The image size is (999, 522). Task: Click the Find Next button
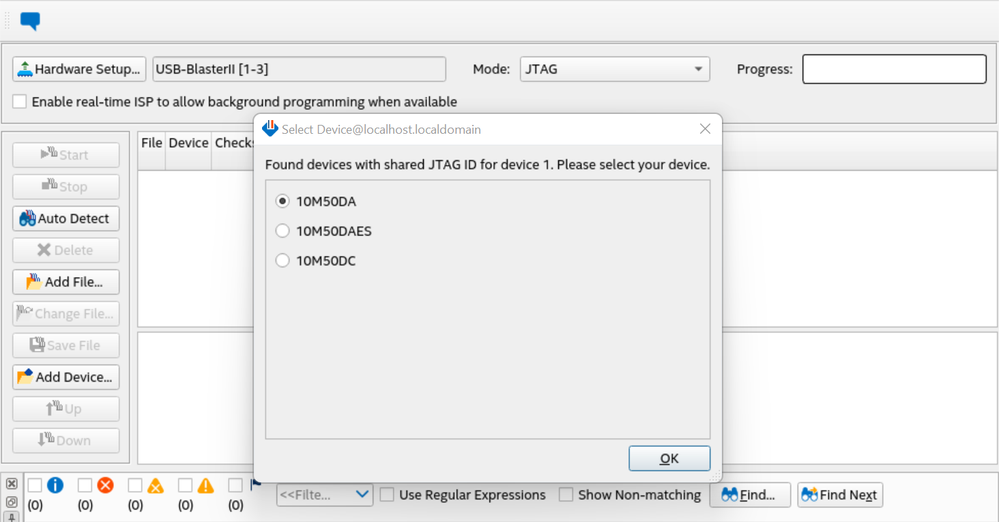840,494
